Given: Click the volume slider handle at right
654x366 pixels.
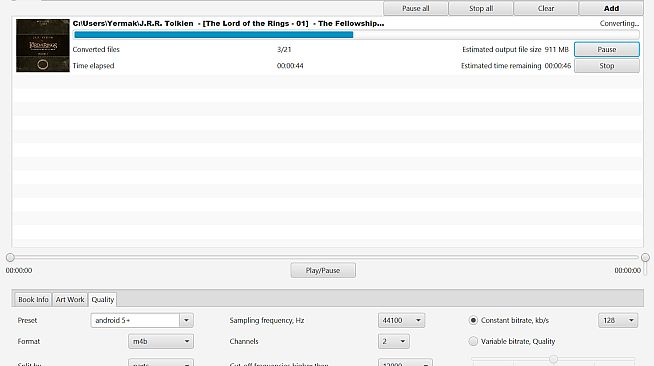Looking at the screenshot, I should pos(645,258).
